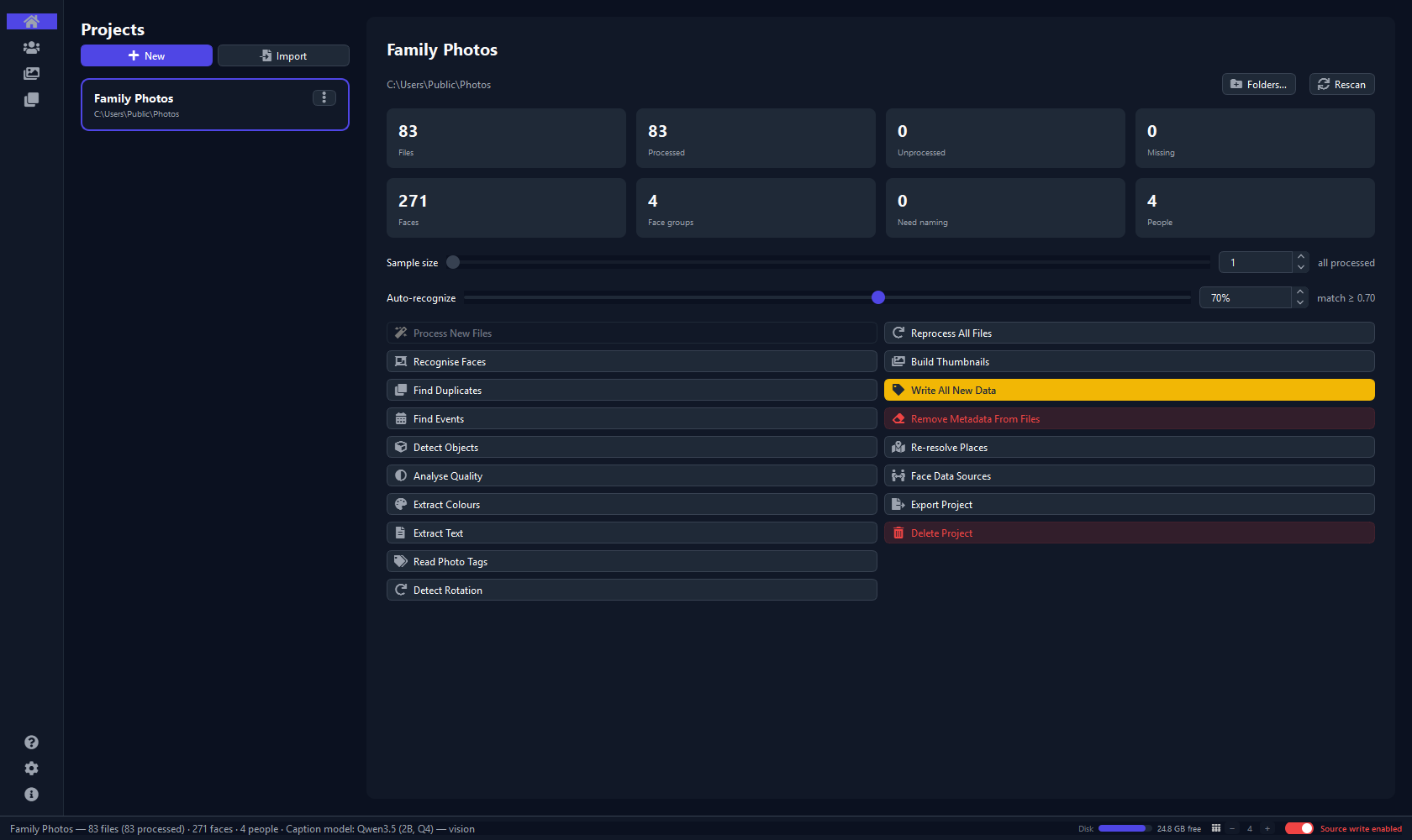Run Detect Objects
The height and width of the screenshot is (840, 1412).
point(632,448)
